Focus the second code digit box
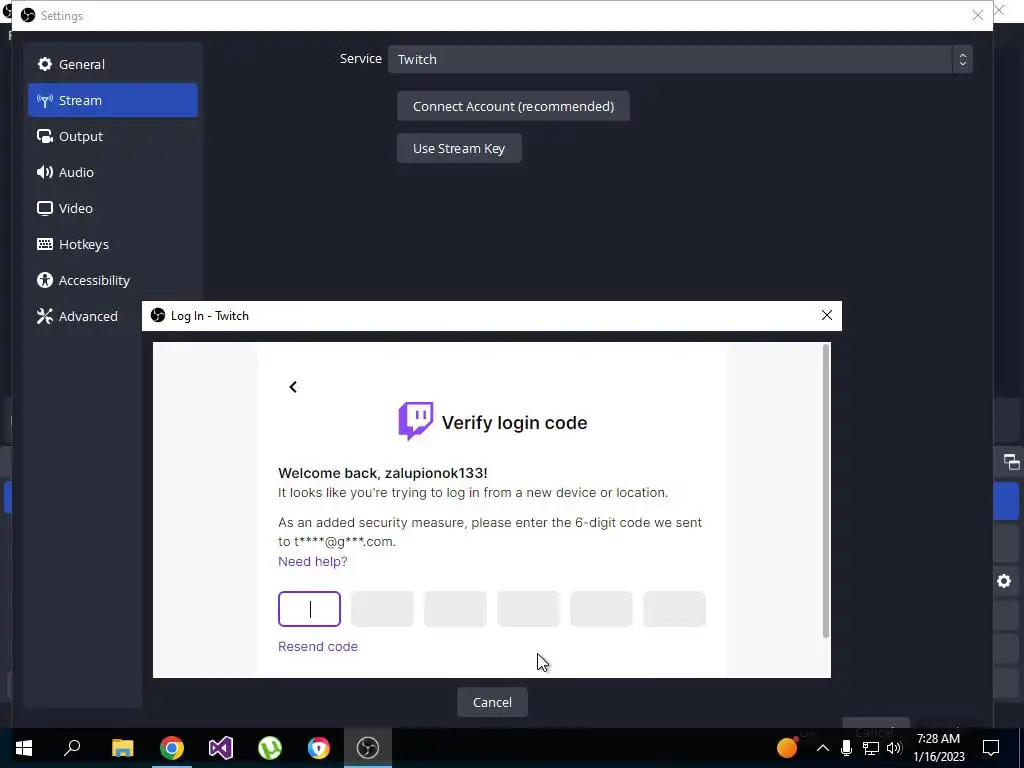Image resolution: width=1024 pixels, height=768 pixels. point(382,609)
